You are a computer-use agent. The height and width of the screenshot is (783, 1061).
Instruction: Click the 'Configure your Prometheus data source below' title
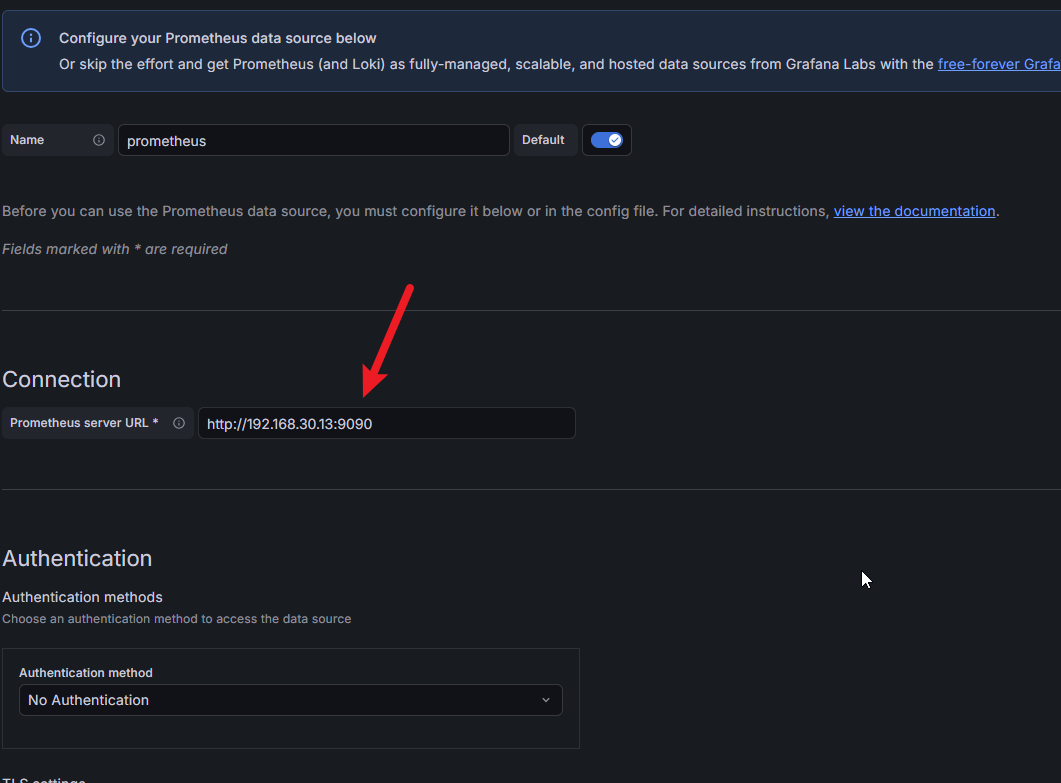coord(217,38)
